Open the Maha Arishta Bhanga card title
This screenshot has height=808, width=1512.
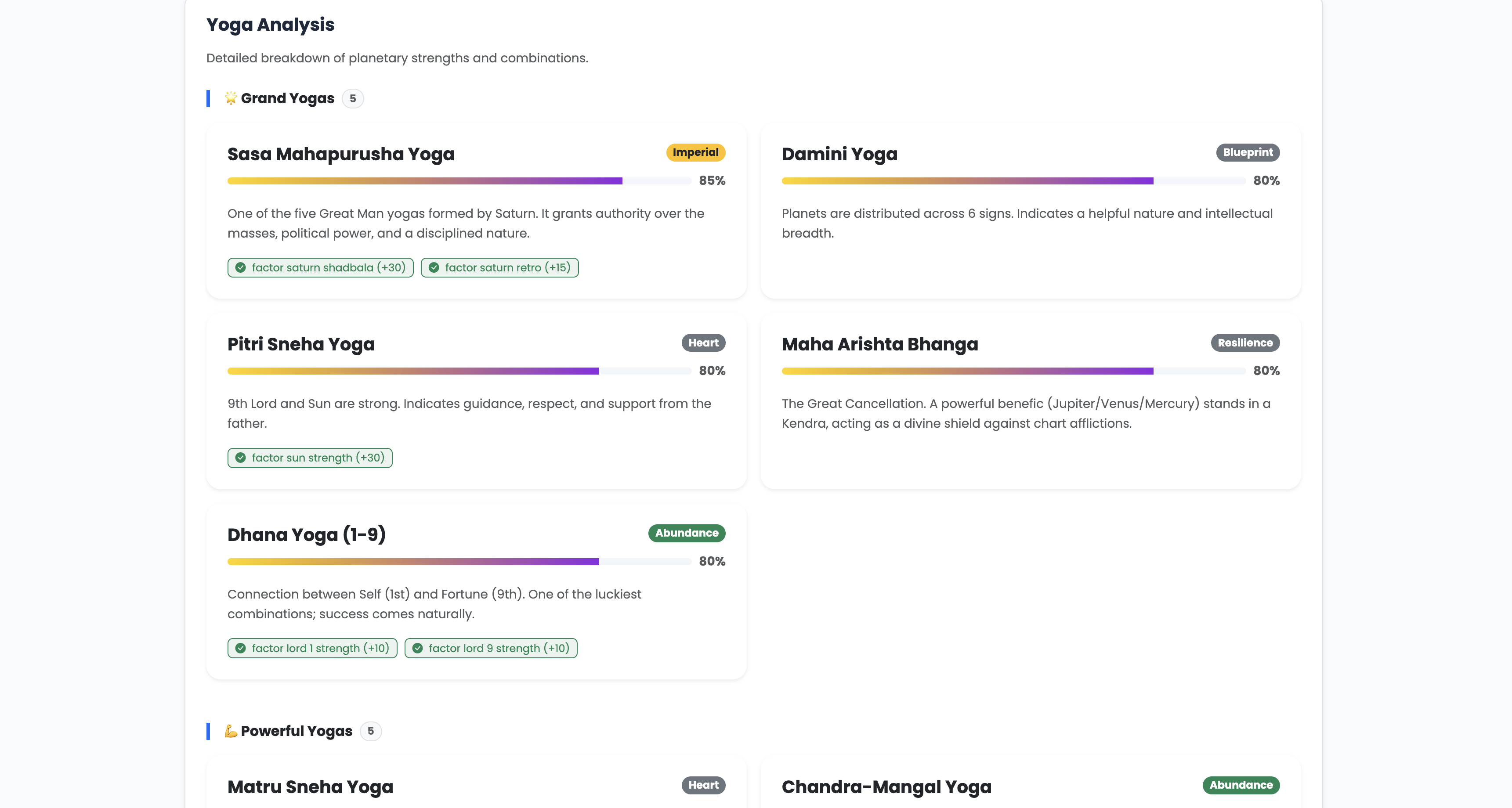pyautogui.click(x=879, y=344)
